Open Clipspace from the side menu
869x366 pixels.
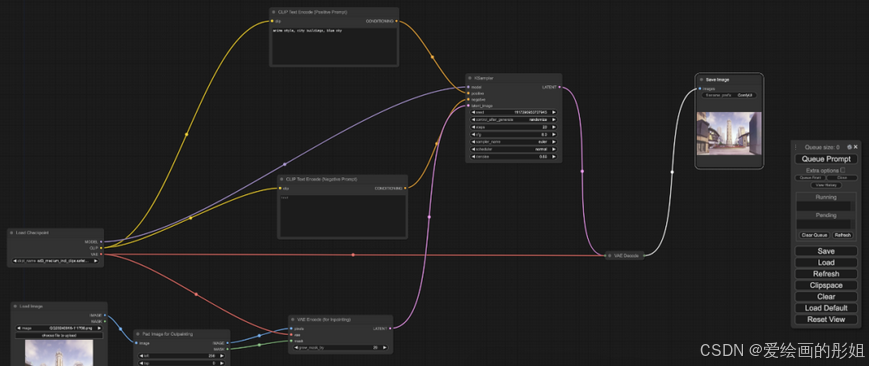click(x=826, y=286)
